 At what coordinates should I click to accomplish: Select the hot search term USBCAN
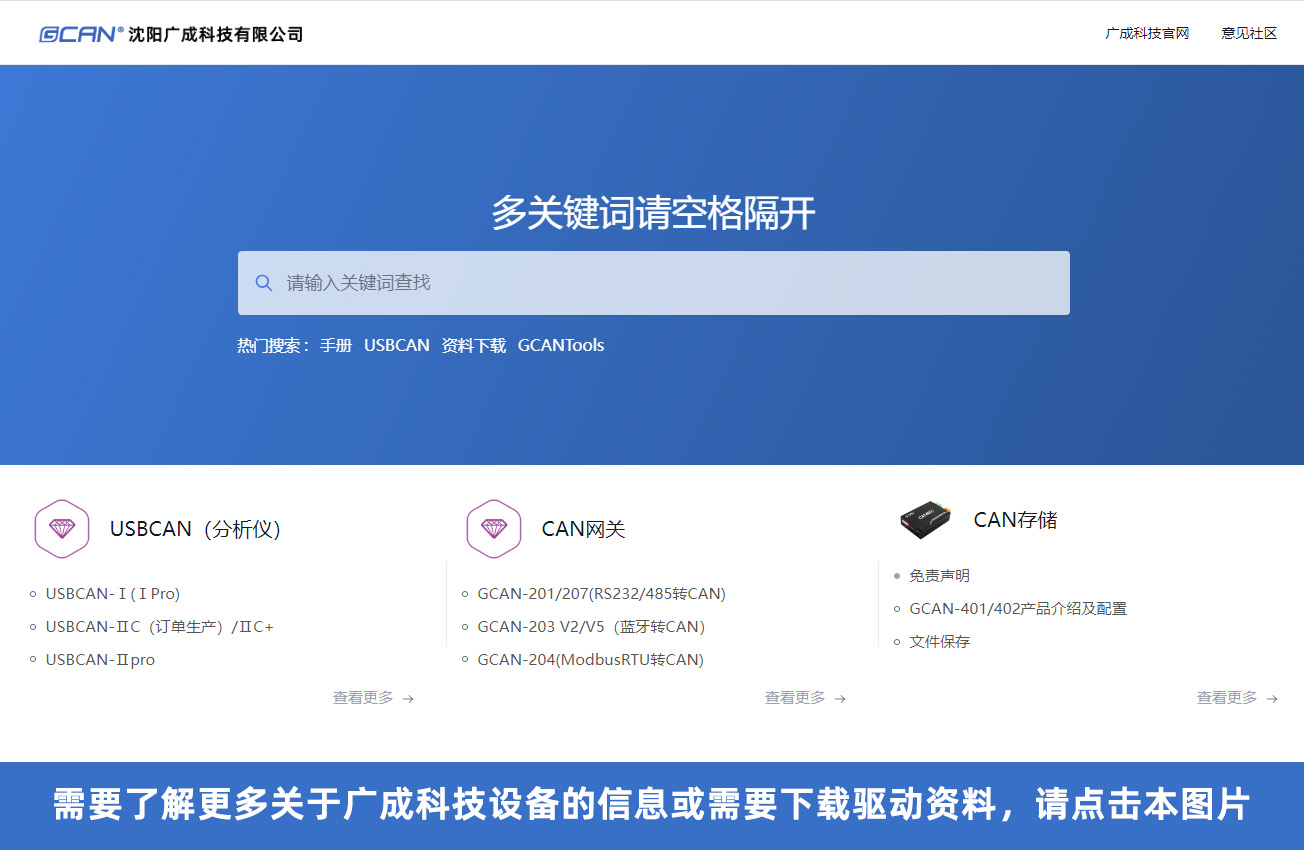(396, 346)
